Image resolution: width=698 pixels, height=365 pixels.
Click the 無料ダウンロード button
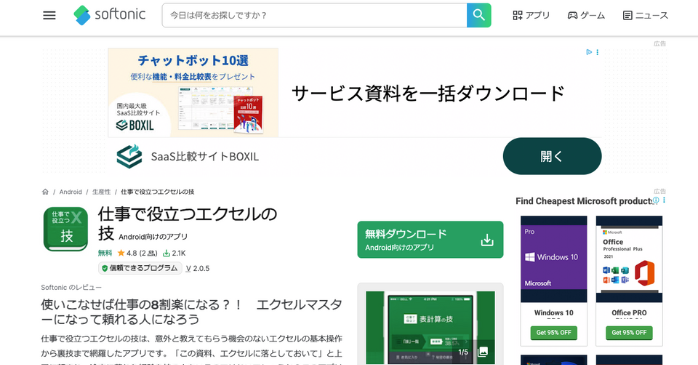tap(430, 240)
